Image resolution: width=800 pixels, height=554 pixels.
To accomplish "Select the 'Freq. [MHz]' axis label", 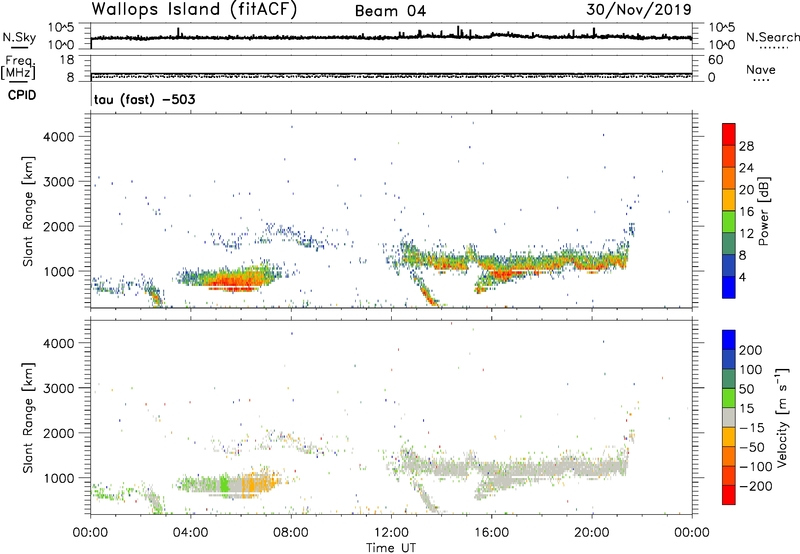I will [18, 67].
